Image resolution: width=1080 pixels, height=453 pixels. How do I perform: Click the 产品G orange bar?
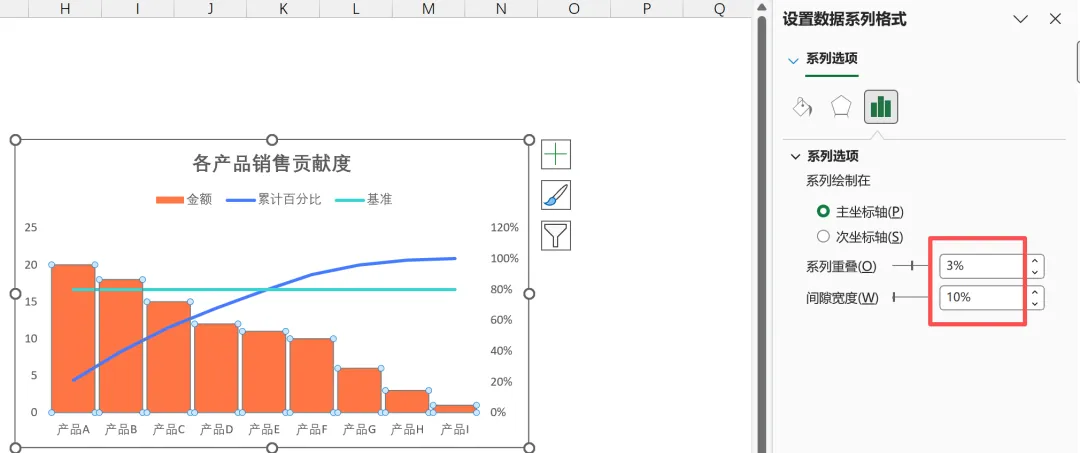click(x=359, y=390)
